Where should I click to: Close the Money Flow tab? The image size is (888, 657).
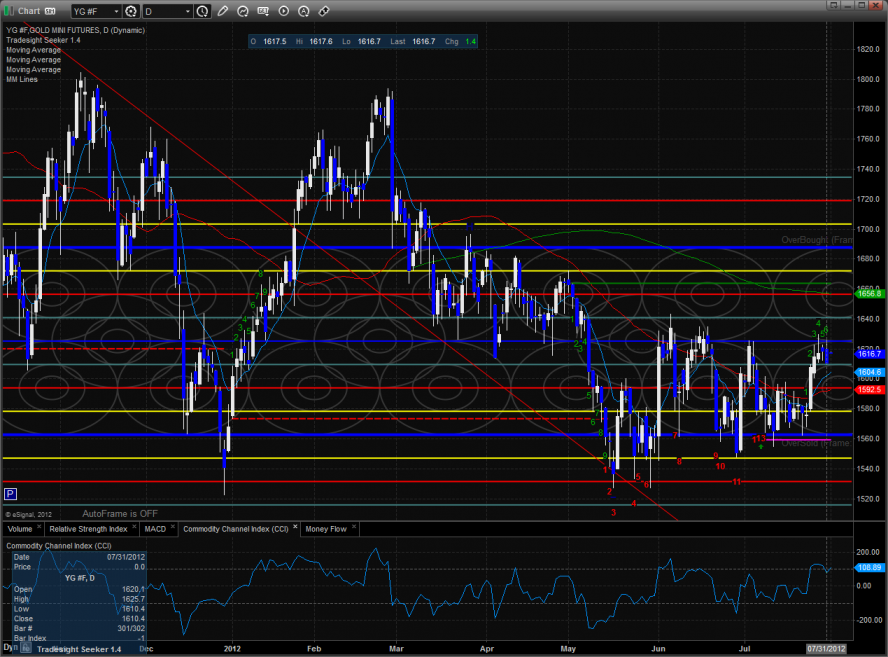tap(353, 528)
